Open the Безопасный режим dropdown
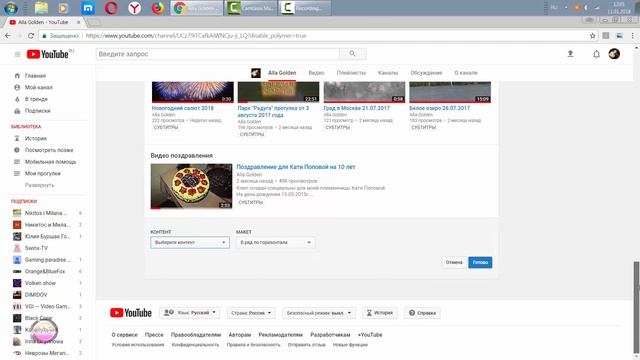The image size is (640, 360). pos(319,313)
